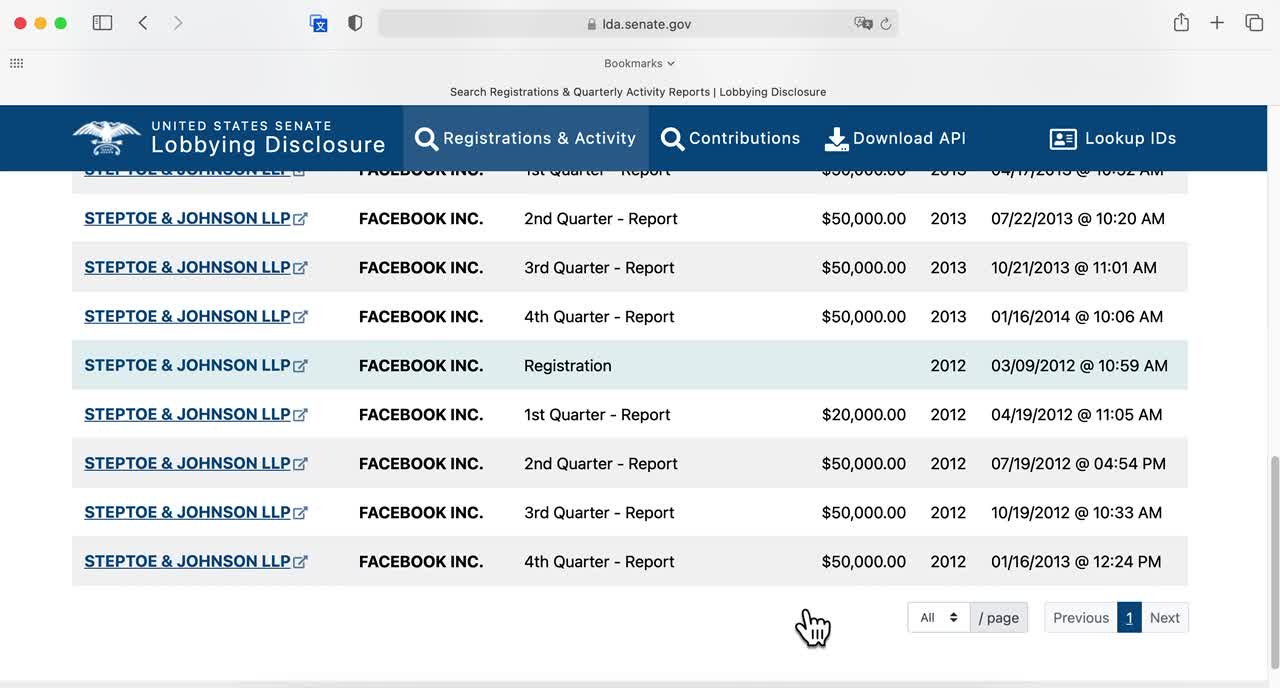1280x688 pixels.
Task: Click '04/19/2012 @ 11:05 AM' posted date
Action: point(1077,414)
